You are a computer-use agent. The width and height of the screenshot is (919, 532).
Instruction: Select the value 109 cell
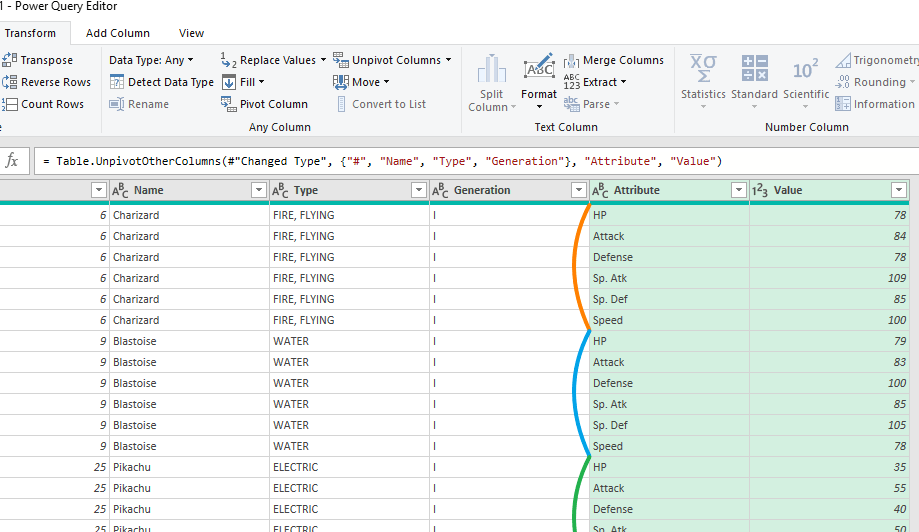click(x=829, y=278)
